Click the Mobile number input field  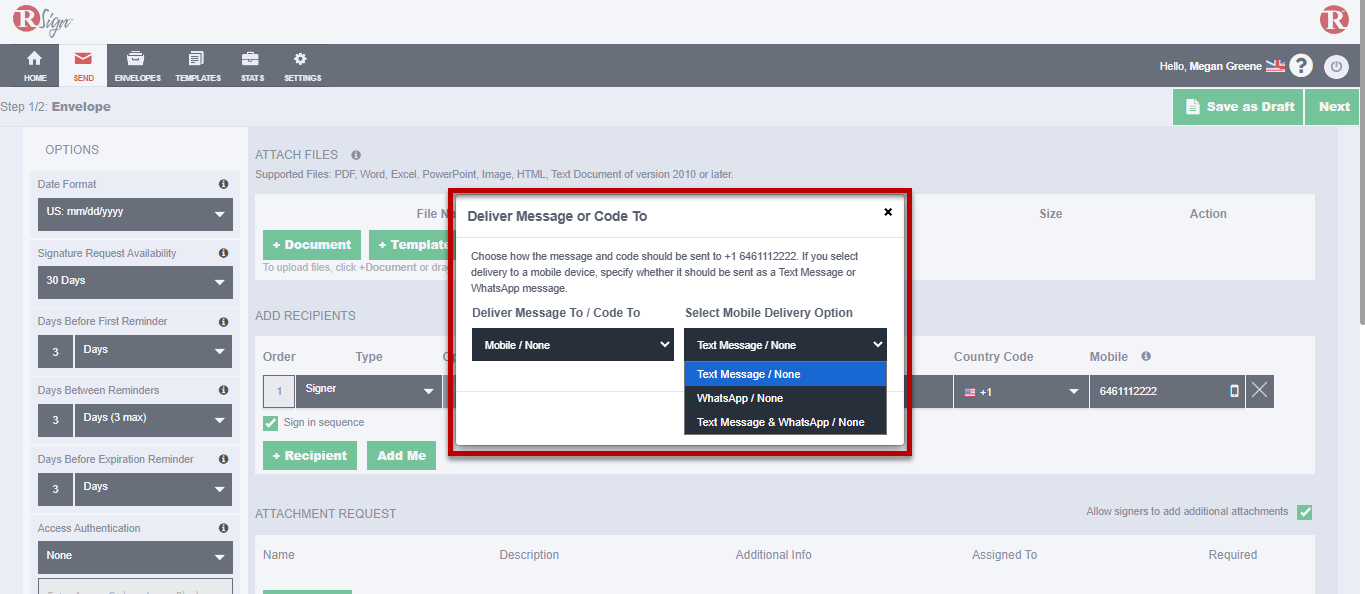(1158, 392)
